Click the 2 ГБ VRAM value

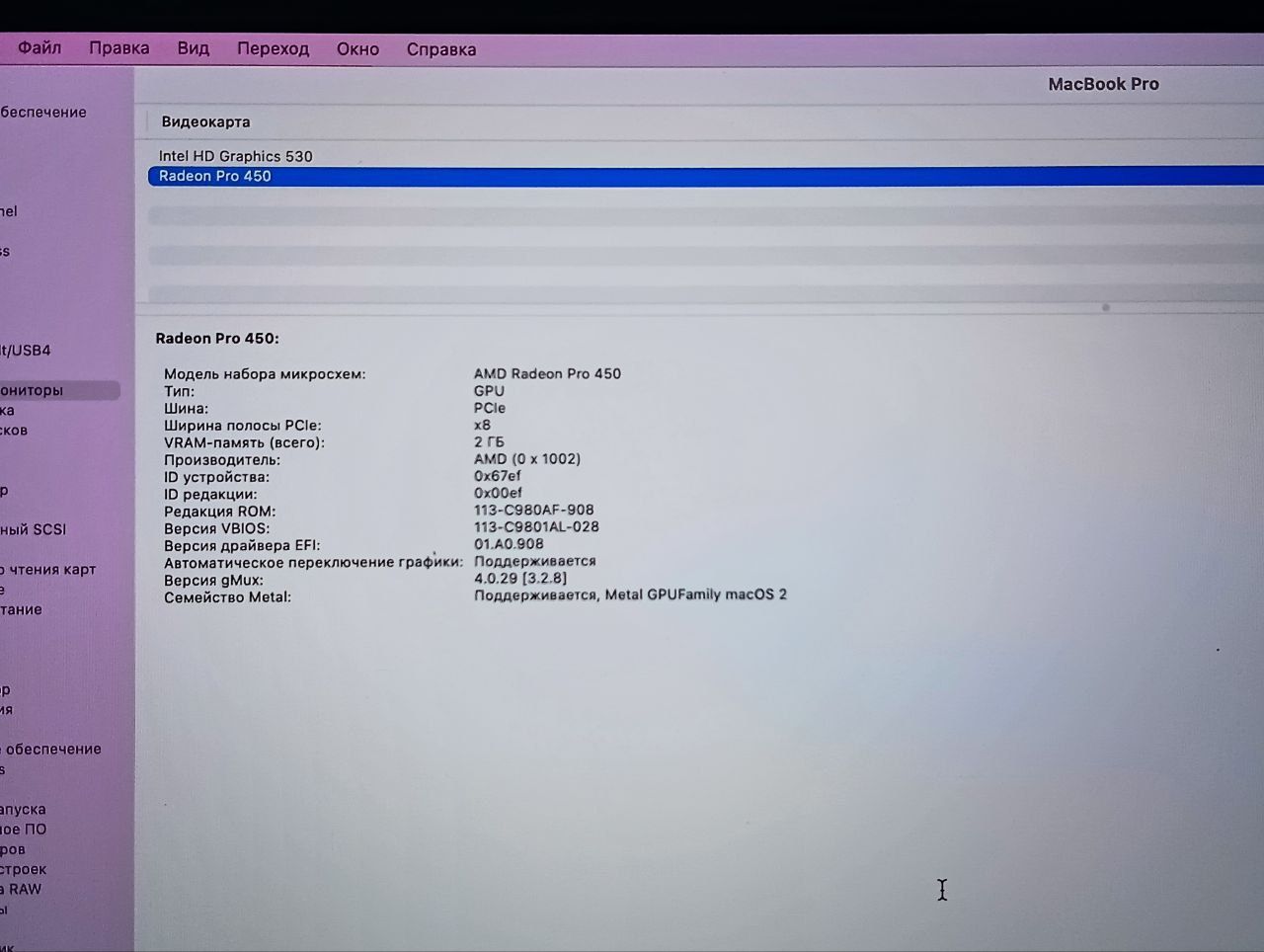(x=489, y=441)
